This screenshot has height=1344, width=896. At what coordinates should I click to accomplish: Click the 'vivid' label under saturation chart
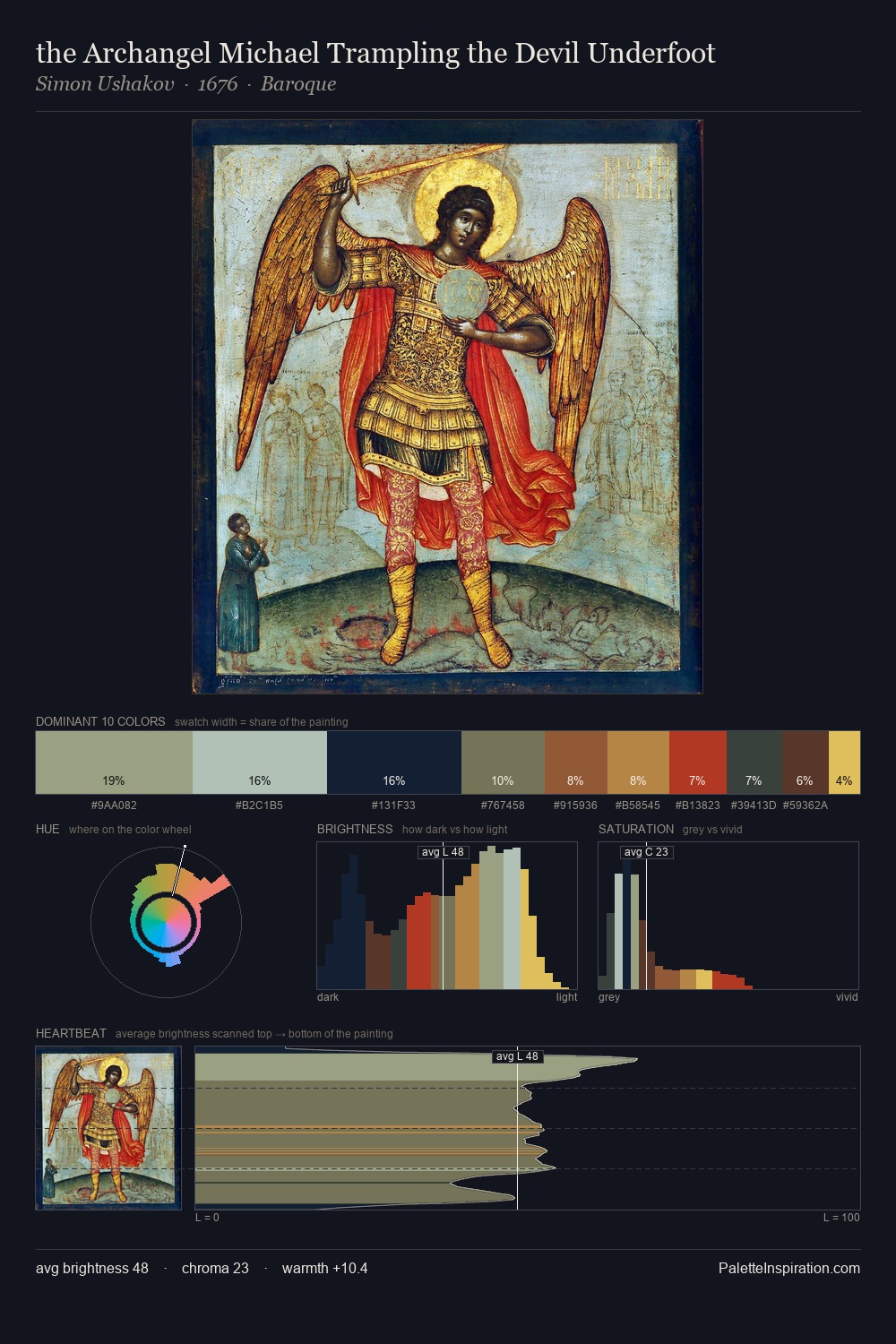(847, 997)
